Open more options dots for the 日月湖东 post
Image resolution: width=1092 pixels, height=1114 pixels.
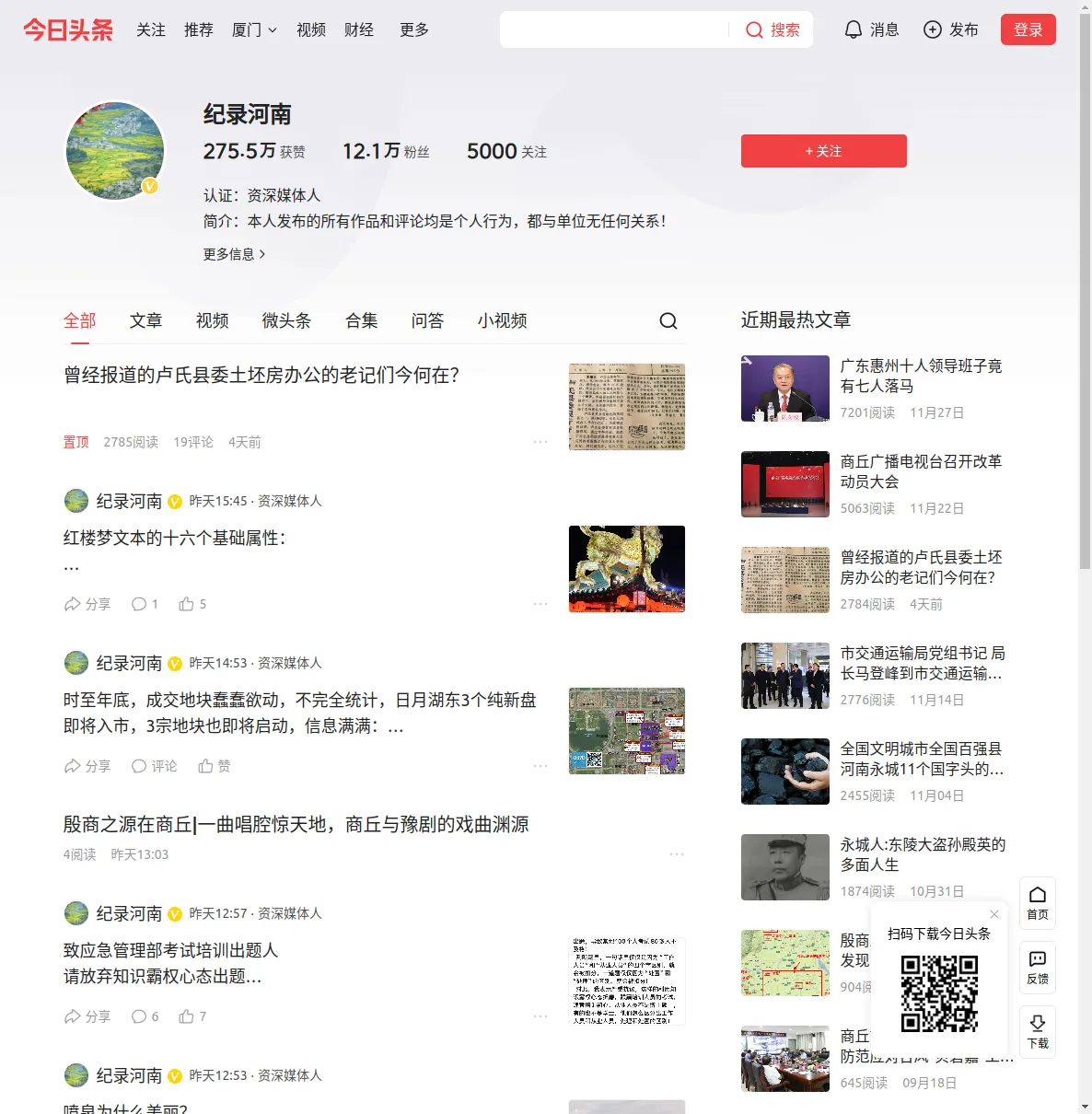(540, 766)
